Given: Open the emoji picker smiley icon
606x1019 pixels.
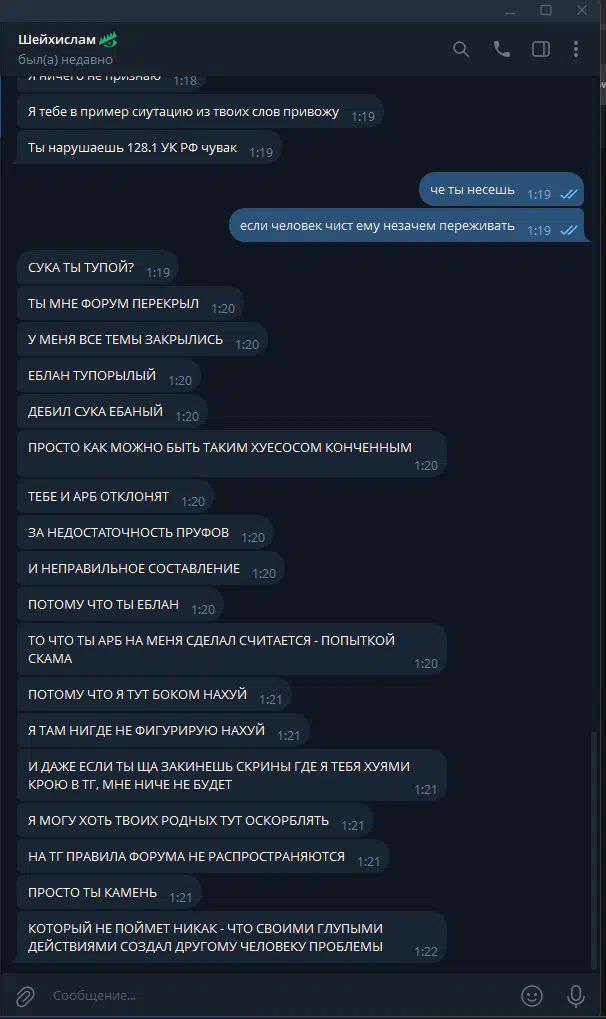Looking at the screenshot, I should click(532, 995).
